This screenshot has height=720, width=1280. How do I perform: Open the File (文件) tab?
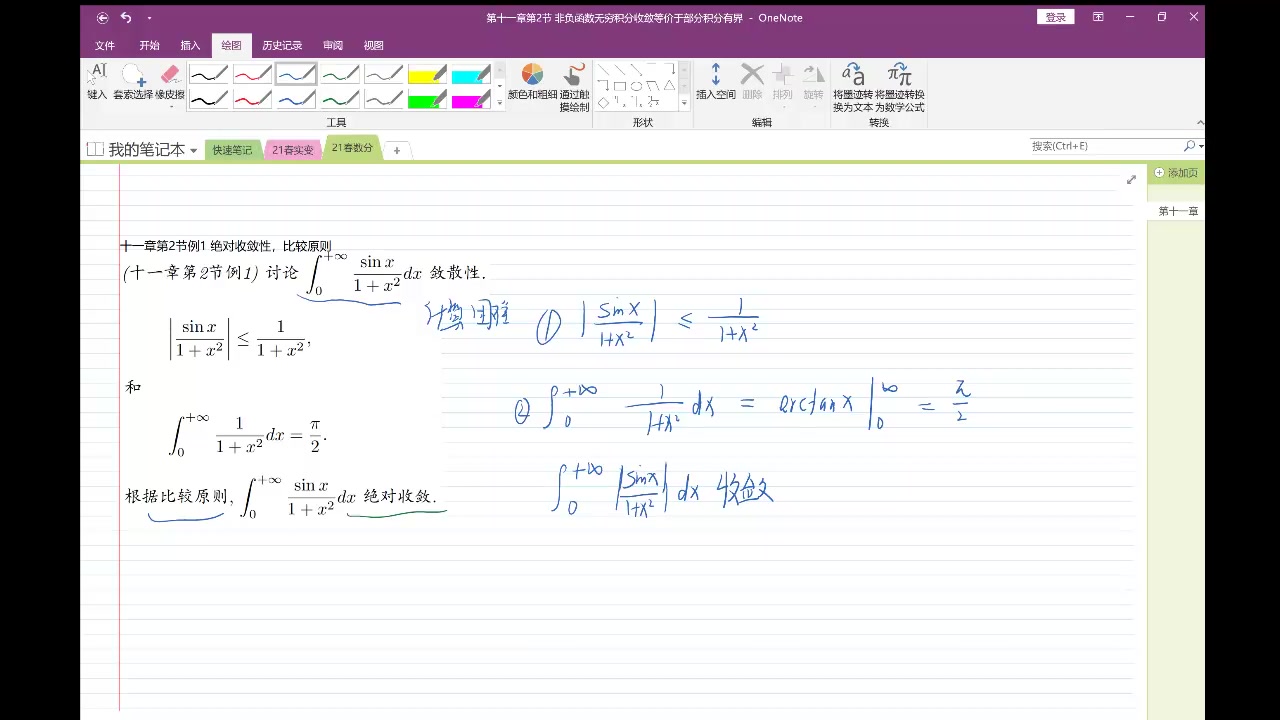point(105,45)
